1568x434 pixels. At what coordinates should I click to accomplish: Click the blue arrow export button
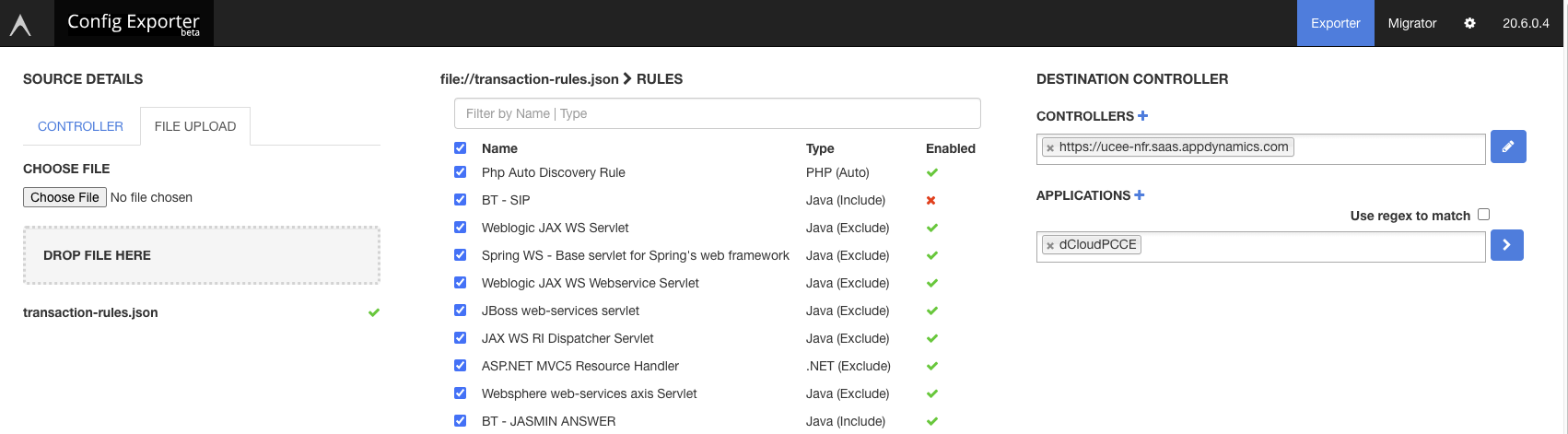click(x=1506, y=245)
